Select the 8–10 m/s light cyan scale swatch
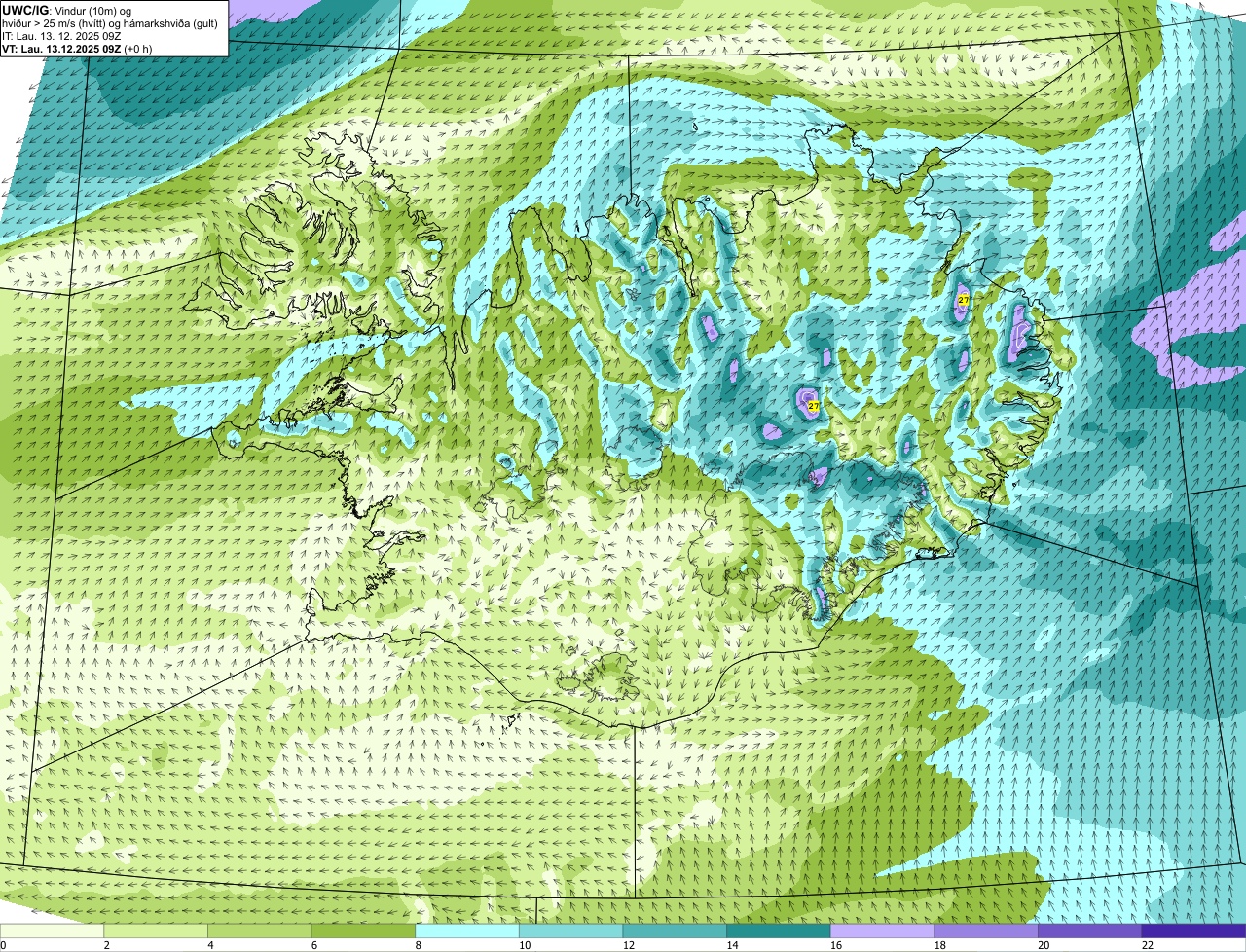1246x952 pixels. (x=467, y=932)
